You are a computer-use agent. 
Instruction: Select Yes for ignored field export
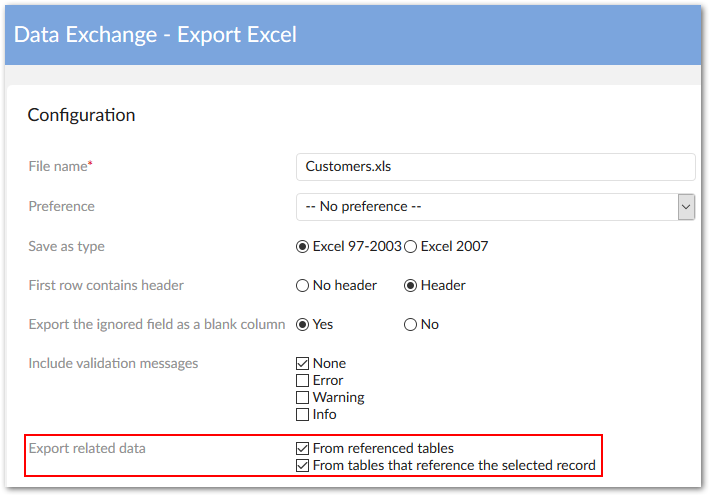tap(303, 324)
